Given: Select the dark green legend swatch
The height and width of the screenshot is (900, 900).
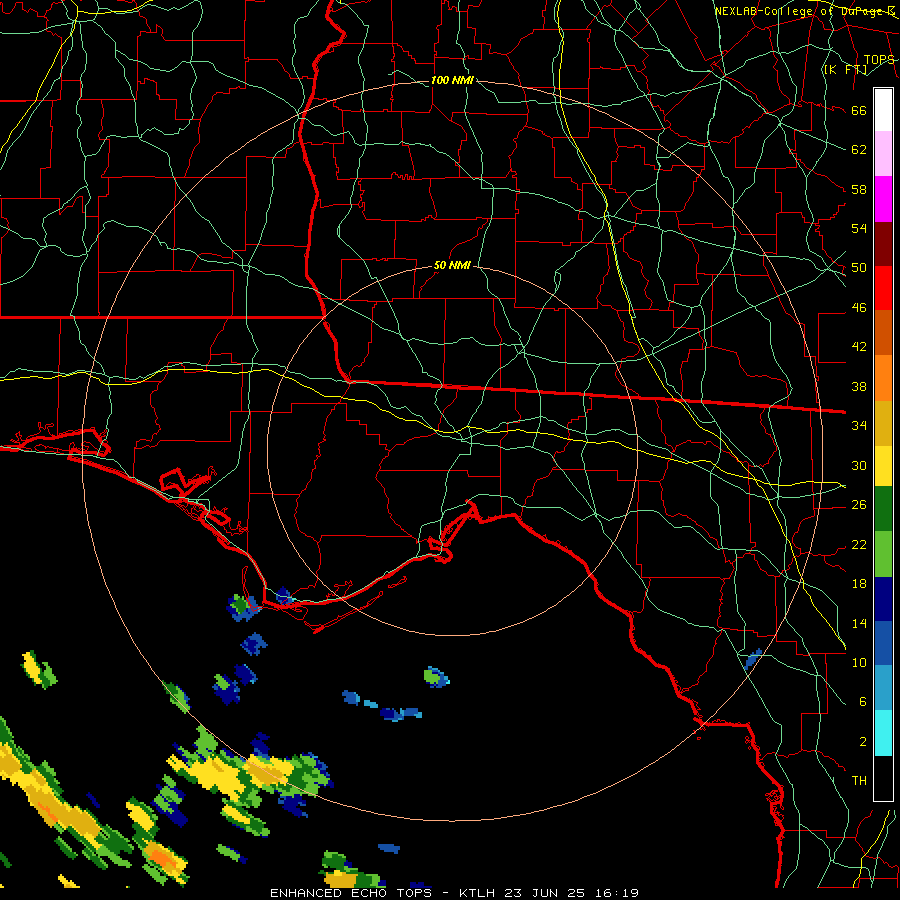Looking at the screenshot, I should tap(883, 509).
